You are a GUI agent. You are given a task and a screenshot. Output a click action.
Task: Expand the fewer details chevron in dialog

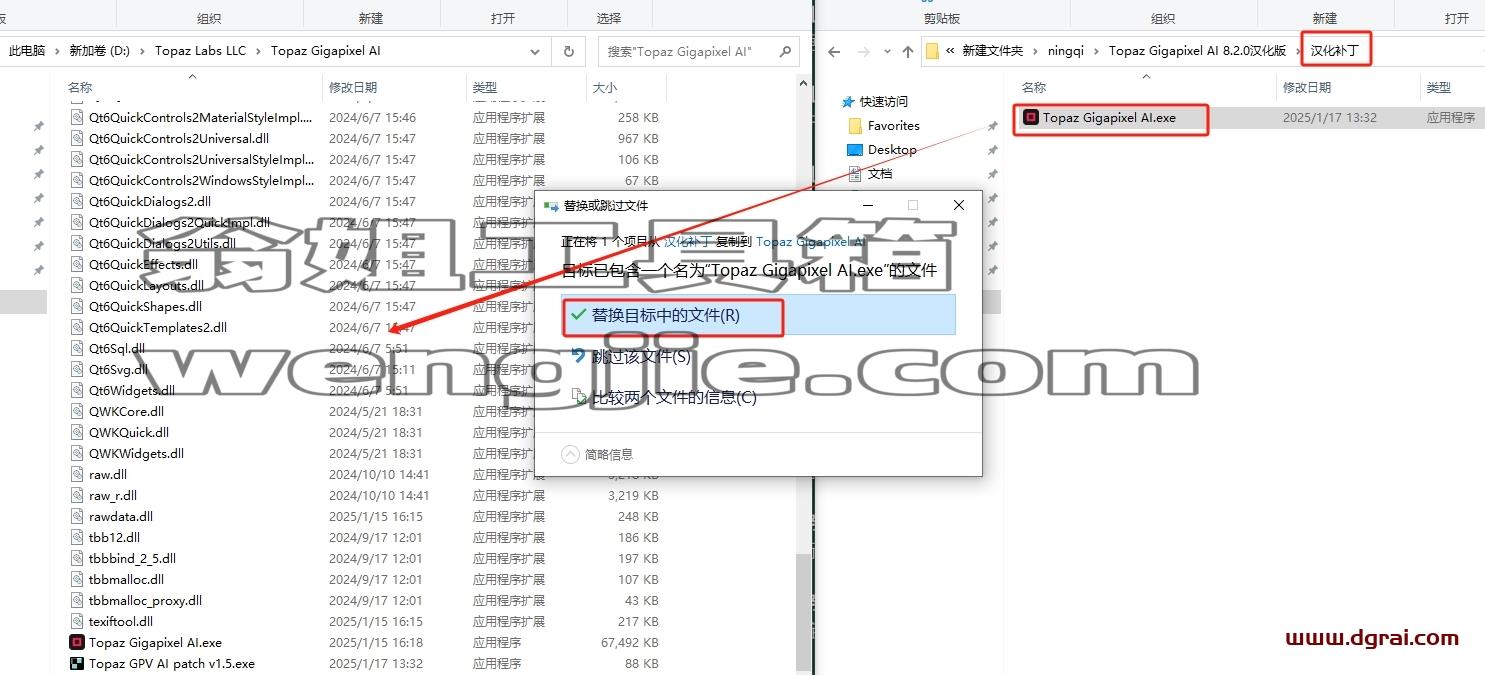[571, 454]
